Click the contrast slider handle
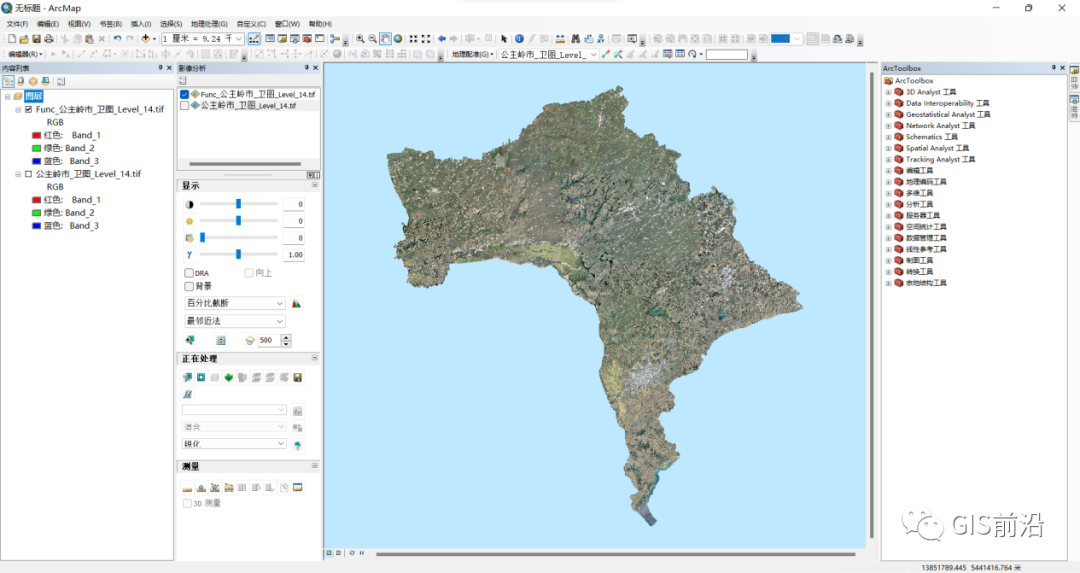The height and width of the screenshot is (573, 1080). click(238, 204)
